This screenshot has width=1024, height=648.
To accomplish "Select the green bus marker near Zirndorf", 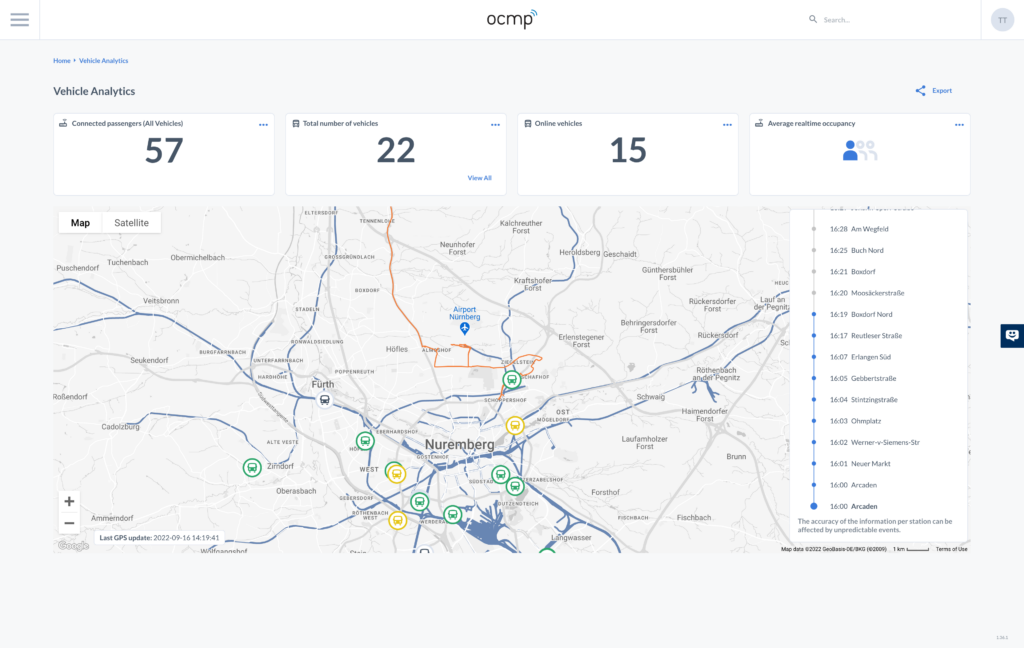I will pos(252,468).
